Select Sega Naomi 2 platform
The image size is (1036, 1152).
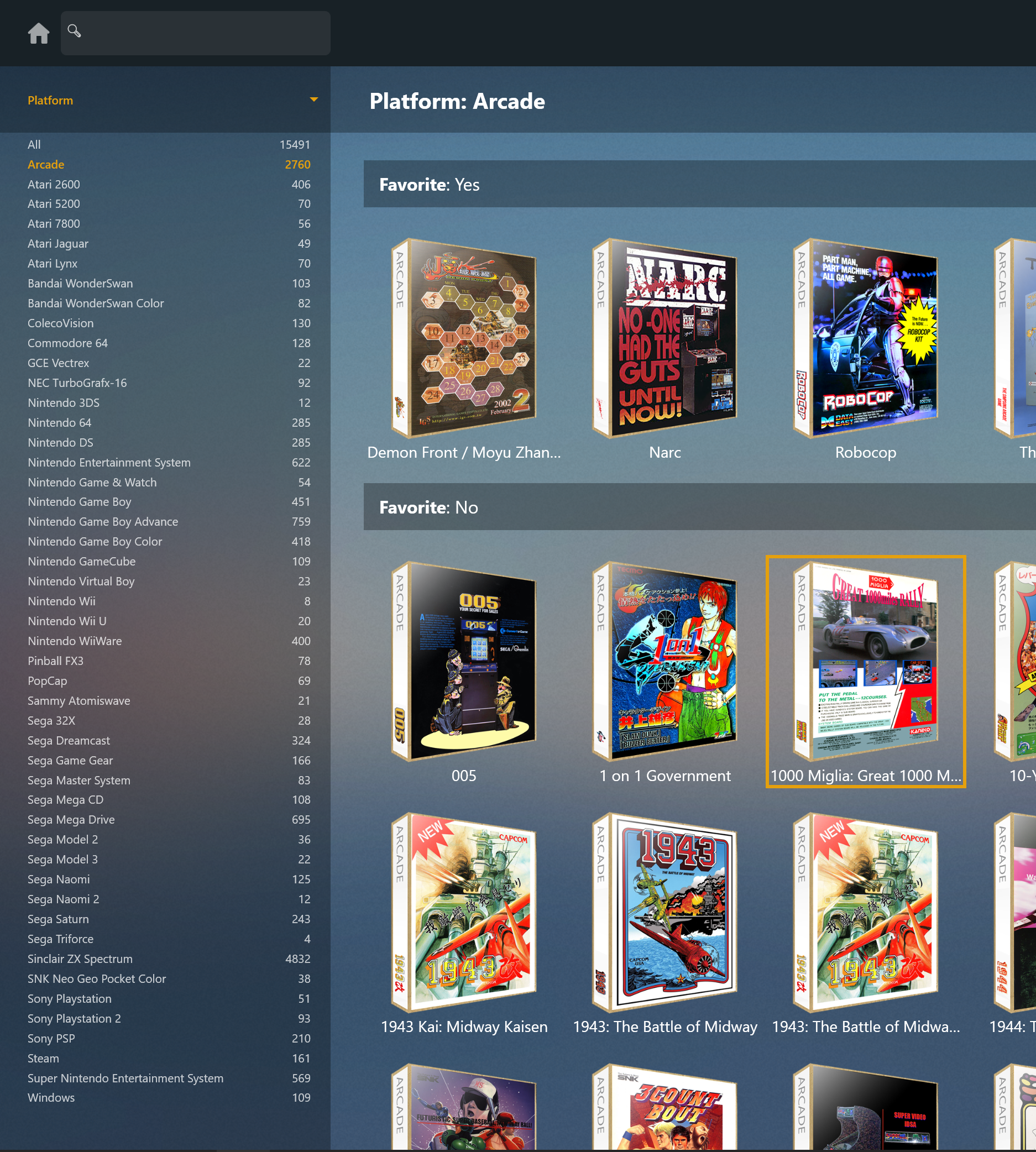pos(169,900)
